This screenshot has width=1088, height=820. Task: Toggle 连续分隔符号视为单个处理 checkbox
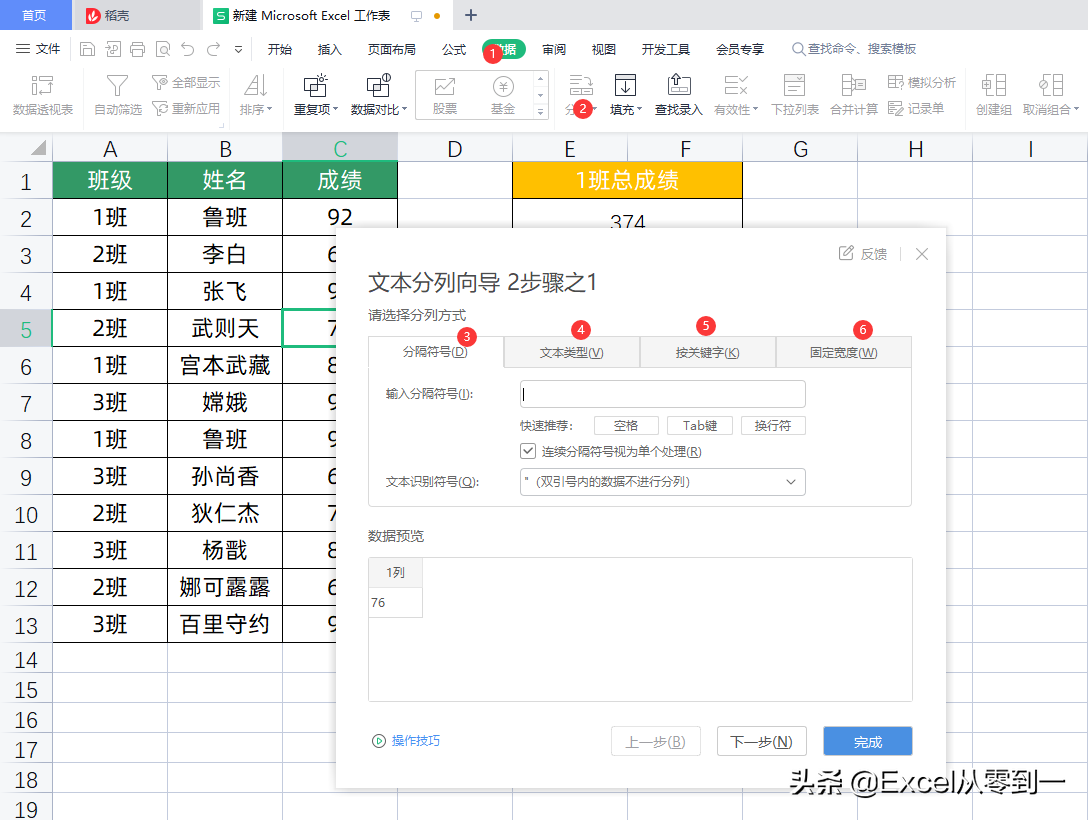tap(528, 452)
